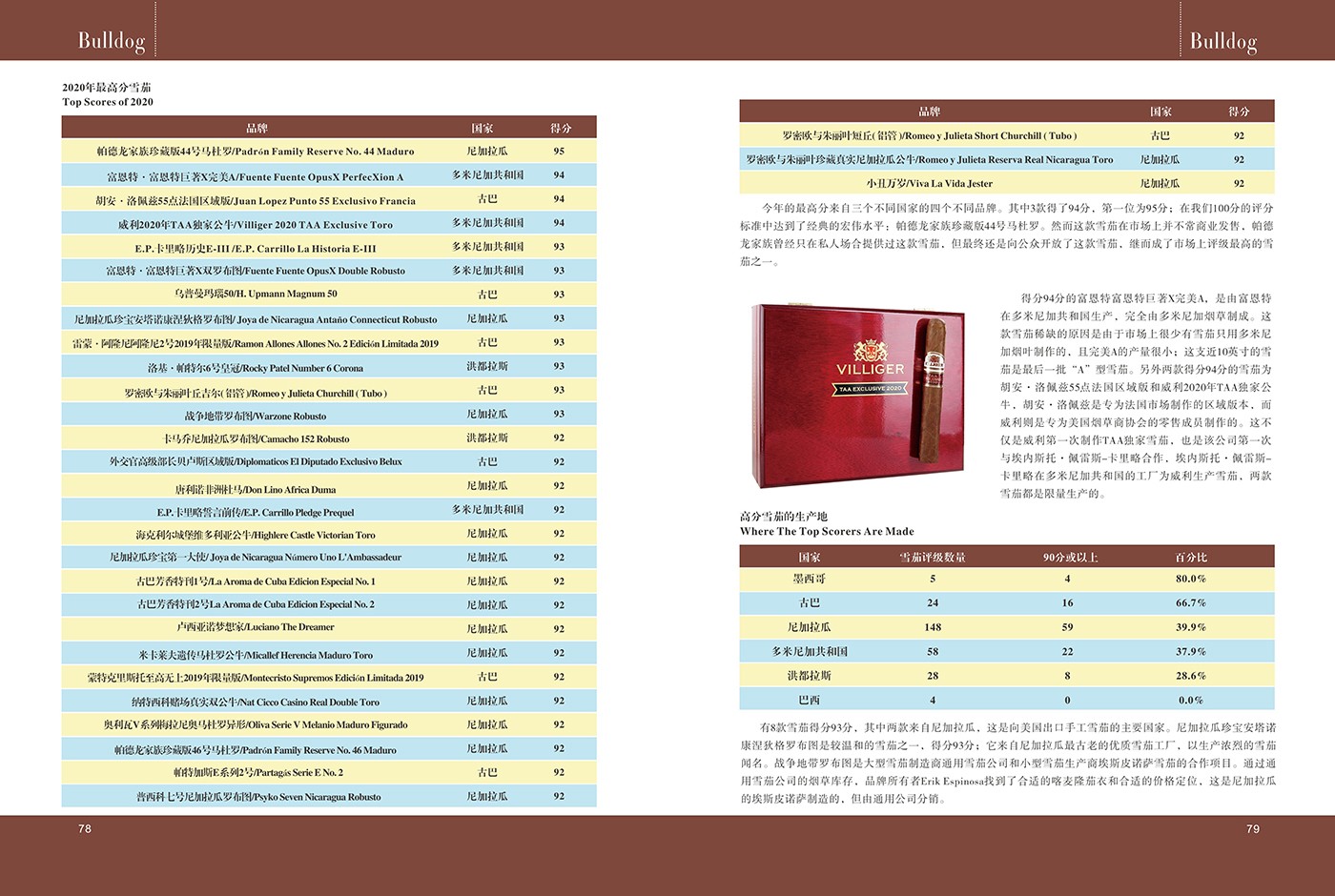Click the 雪茄评级数量 column header
The height and width of the screenshot is (896, 1335).
932,557
